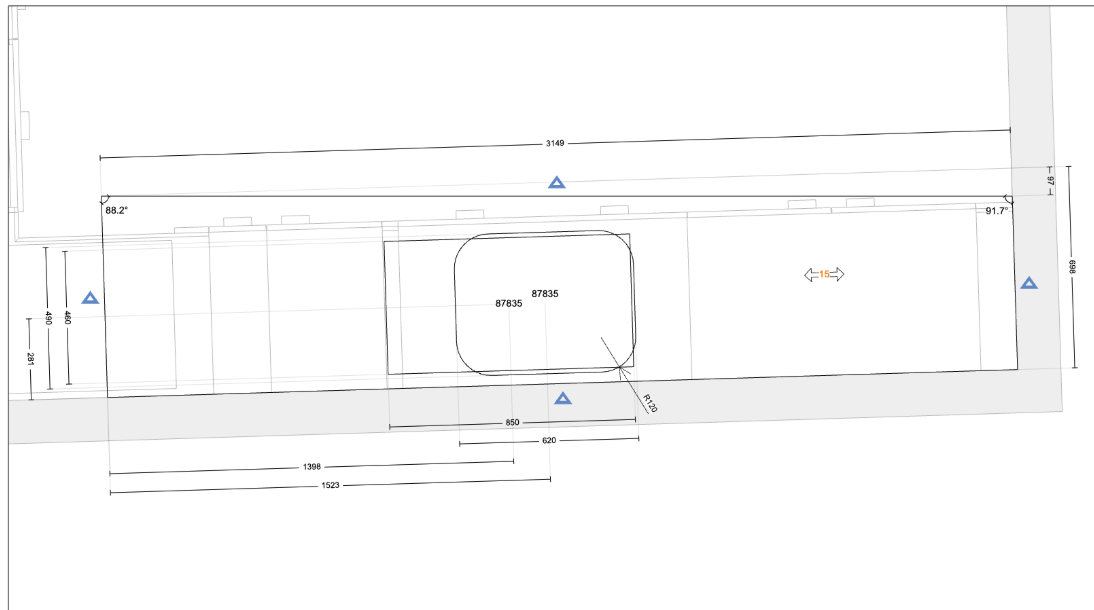Select the blue triangle marker on the right edge
Viewport: 1094px width, 610px height.
point(1029,284)
